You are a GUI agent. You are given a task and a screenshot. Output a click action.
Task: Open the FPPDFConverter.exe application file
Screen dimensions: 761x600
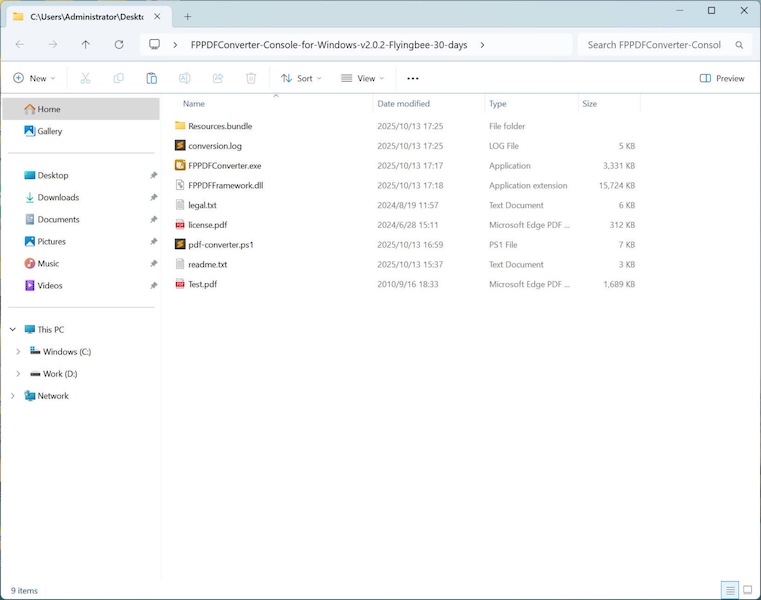(224, 166)
